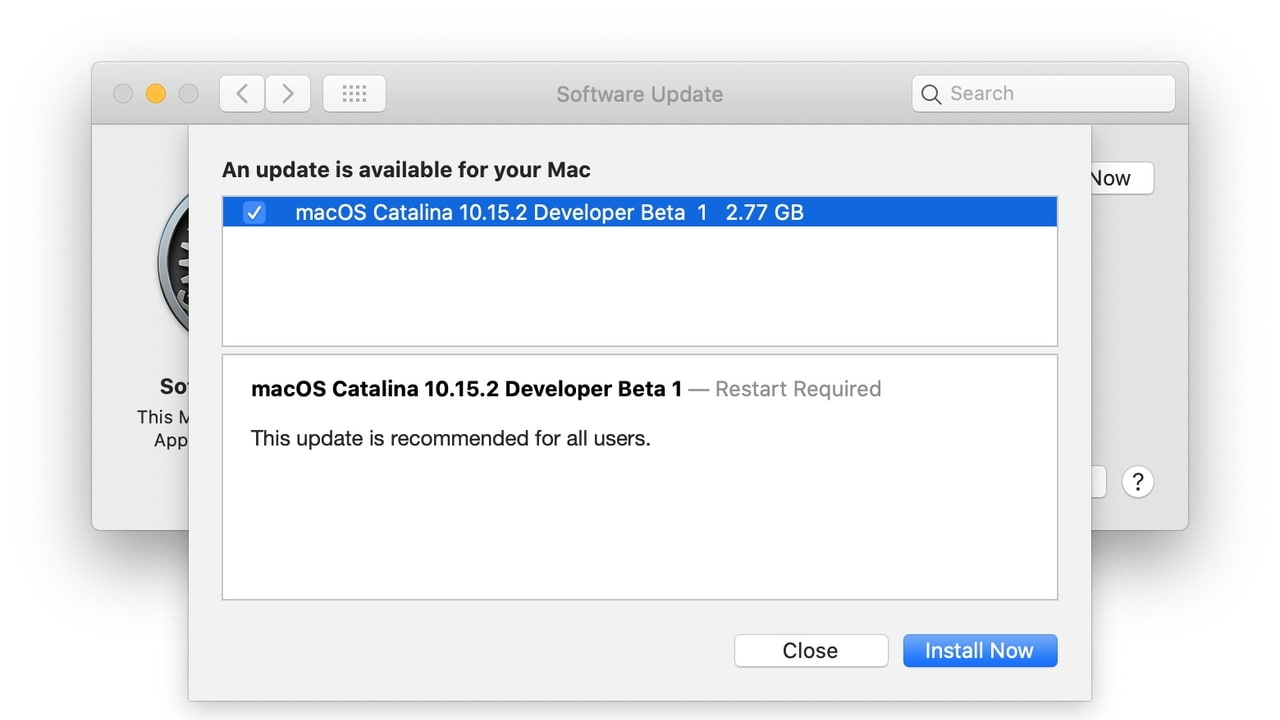Click the 'An update is available' heading
The image size is (1280, 720).
point(406,170)
